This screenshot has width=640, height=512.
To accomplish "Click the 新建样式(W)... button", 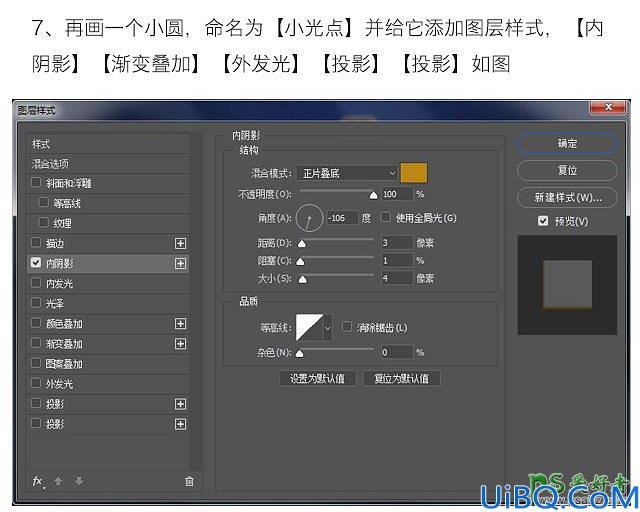I will coord(567,198).
